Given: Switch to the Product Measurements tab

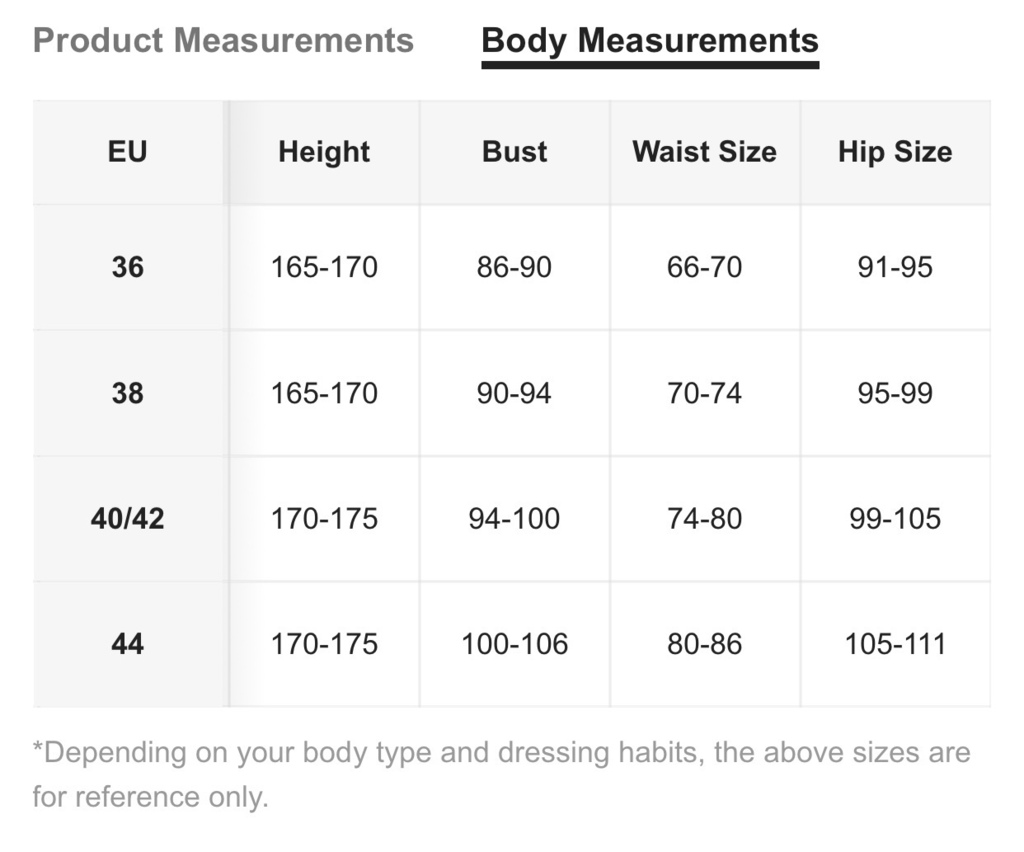Looking at the screenshot, I should tap(223, 40).
